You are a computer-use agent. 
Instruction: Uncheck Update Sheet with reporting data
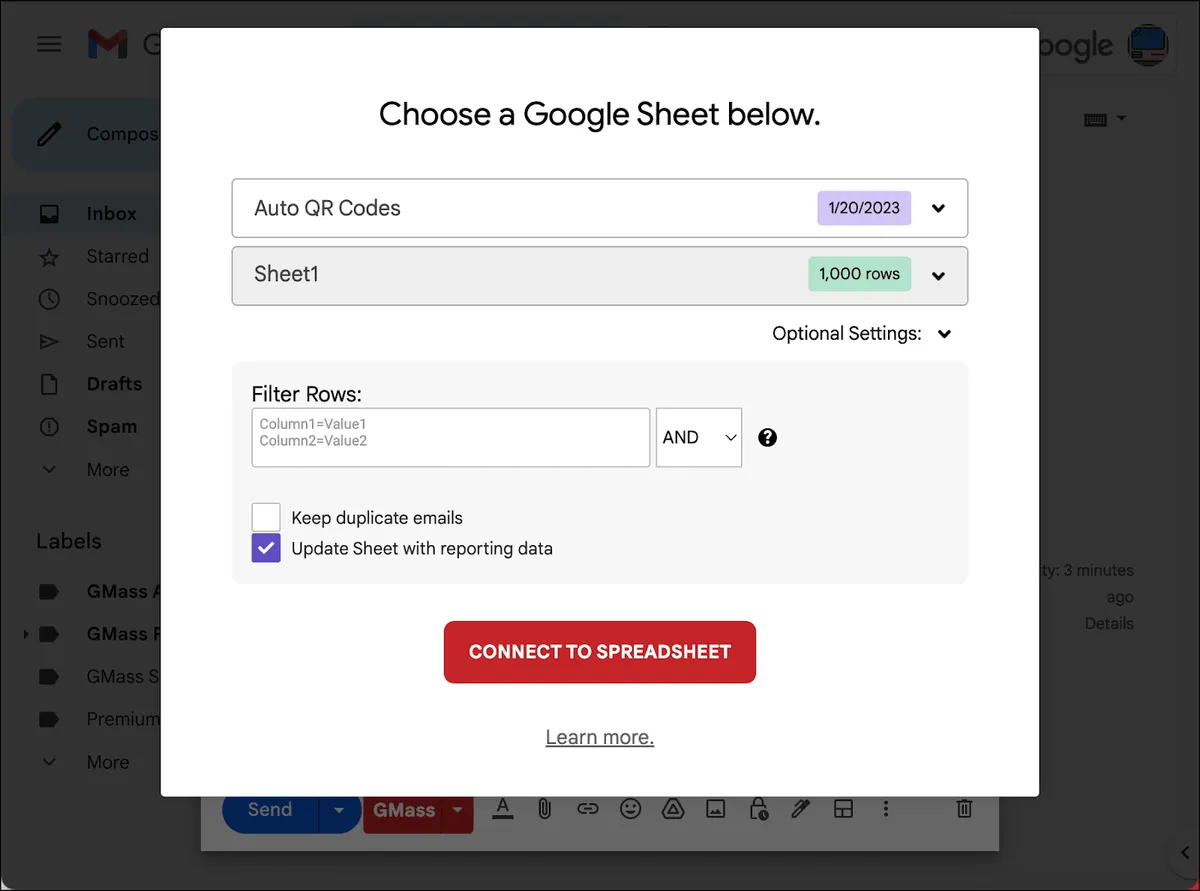click(266, 548)
